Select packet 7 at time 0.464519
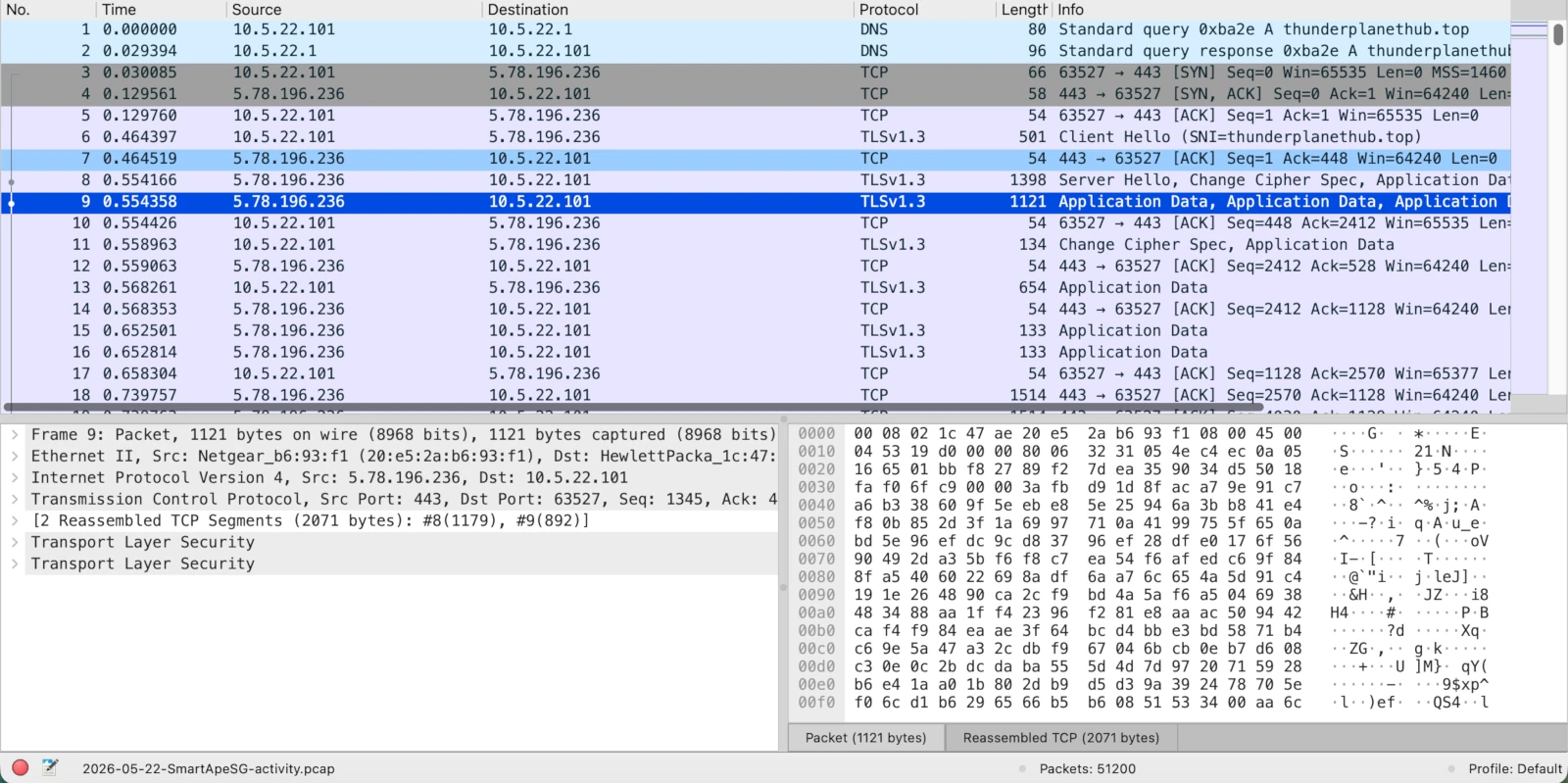 pyautogui.click(x=755, y=159)
